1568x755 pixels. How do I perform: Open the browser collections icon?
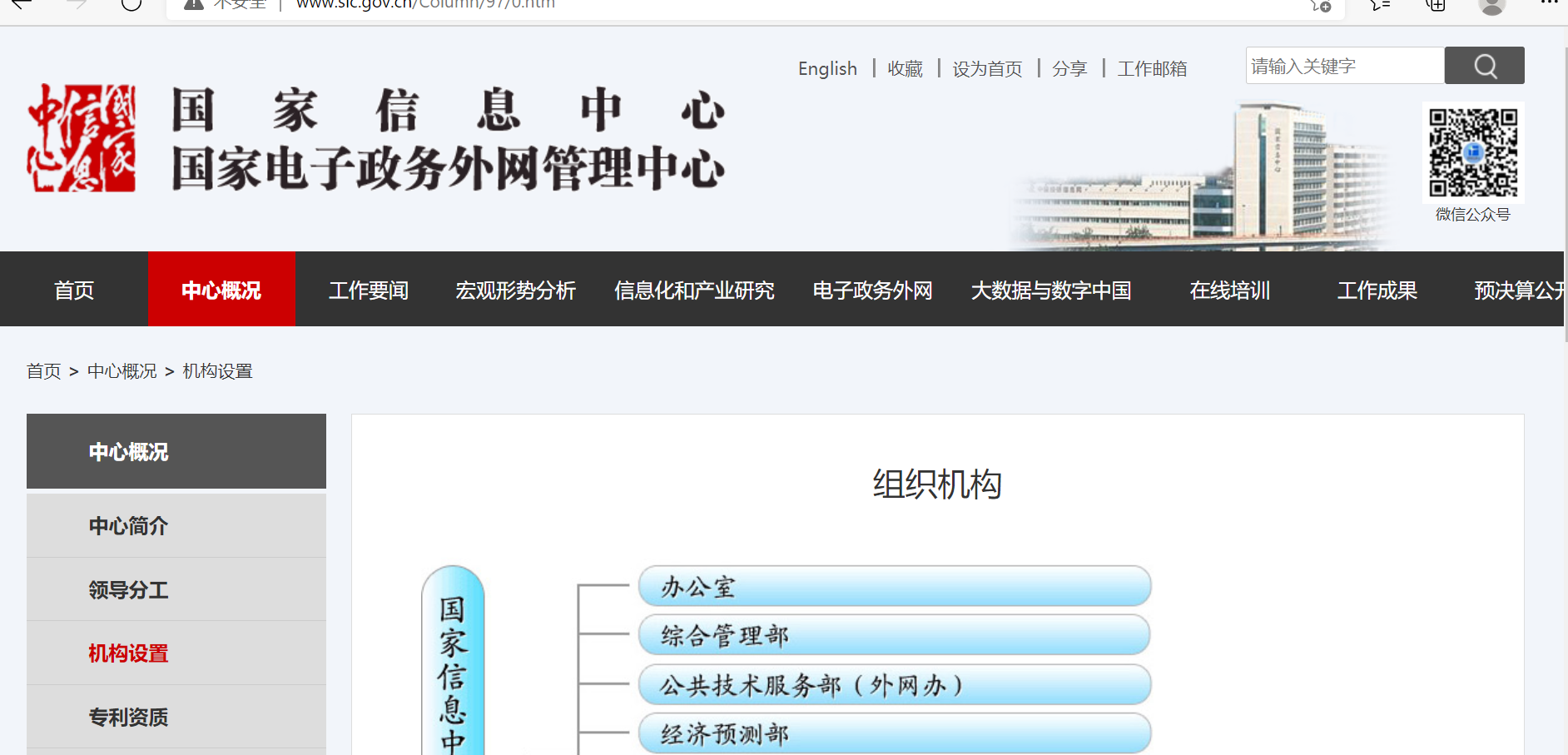point(1436,5)
